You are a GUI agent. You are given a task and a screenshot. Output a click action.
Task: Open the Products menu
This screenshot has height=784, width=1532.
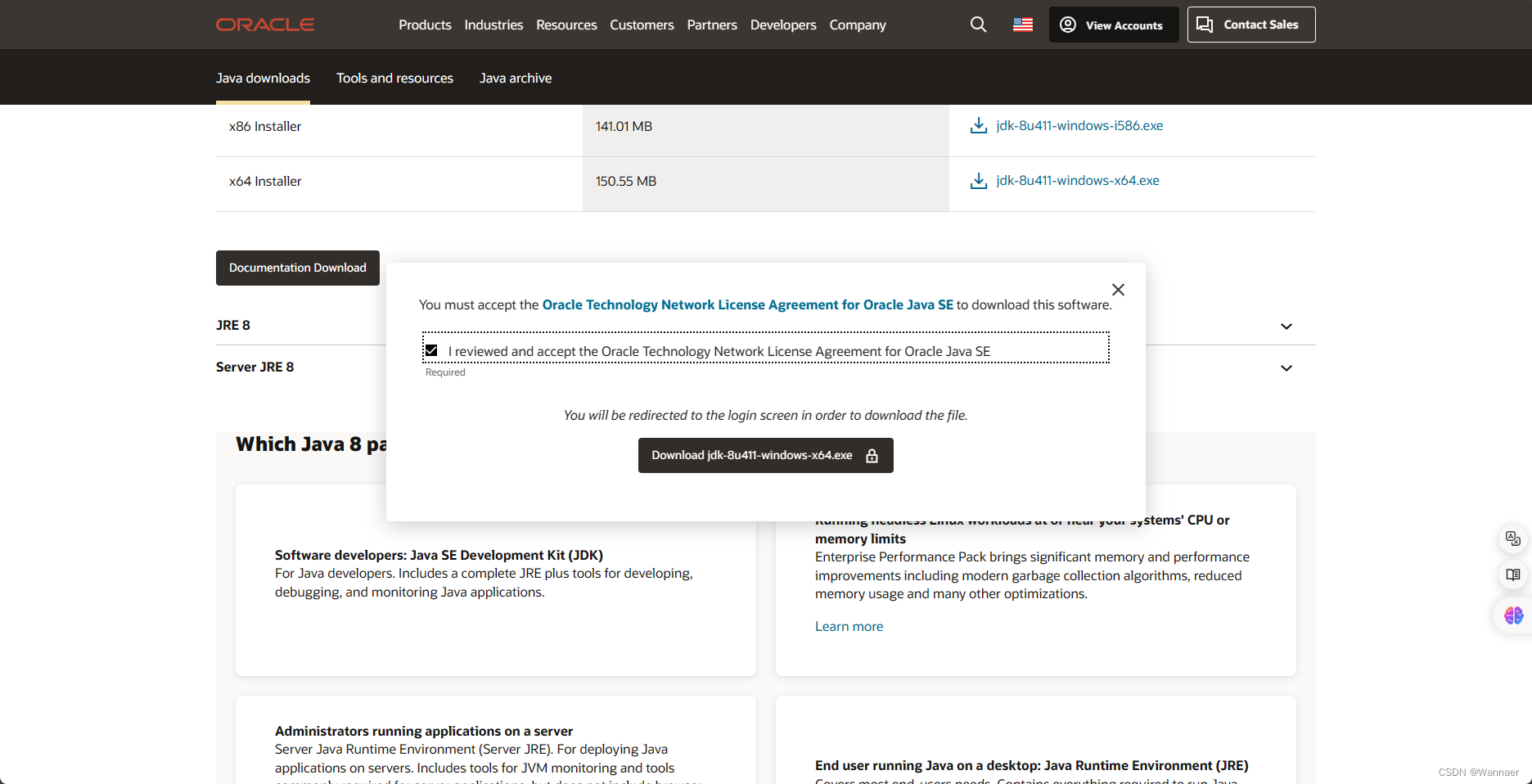[x=425, y=25]
